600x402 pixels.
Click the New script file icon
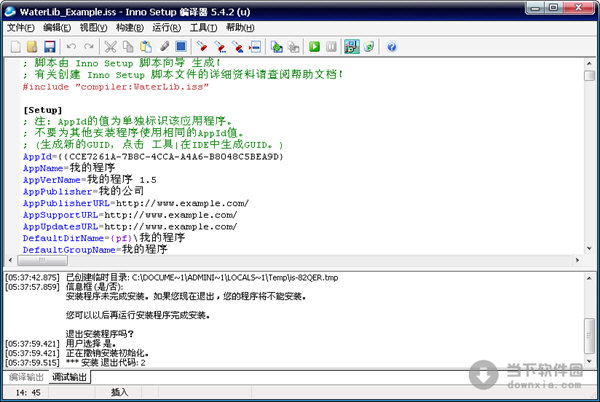[x=14, y=47]
